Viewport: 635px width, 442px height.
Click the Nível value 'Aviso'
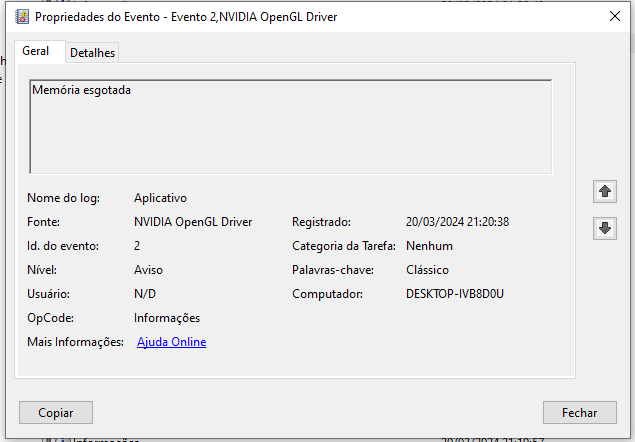coord(148,270)
